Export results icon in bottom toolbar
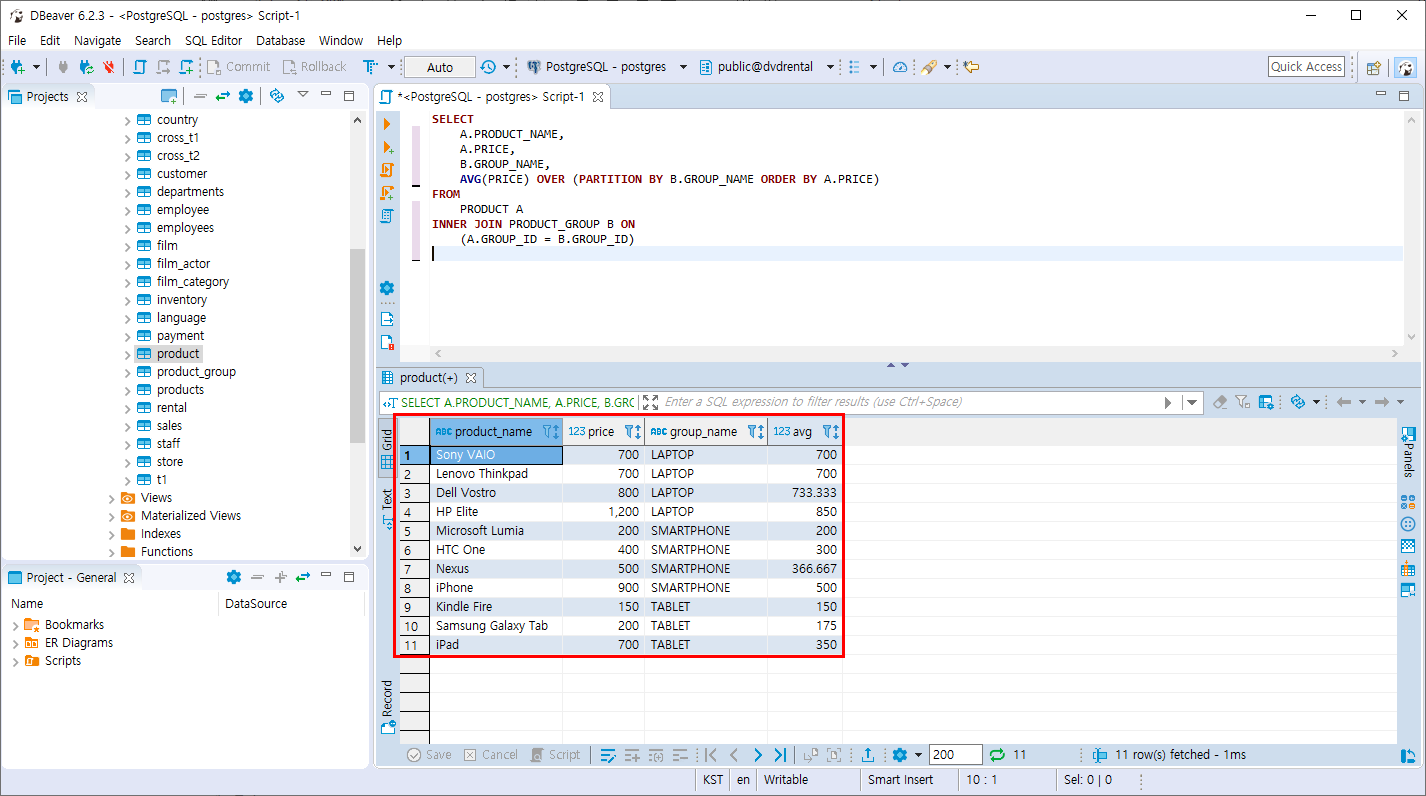The height and width of the screenshot is (796, 1426). [x=868, y=755]
